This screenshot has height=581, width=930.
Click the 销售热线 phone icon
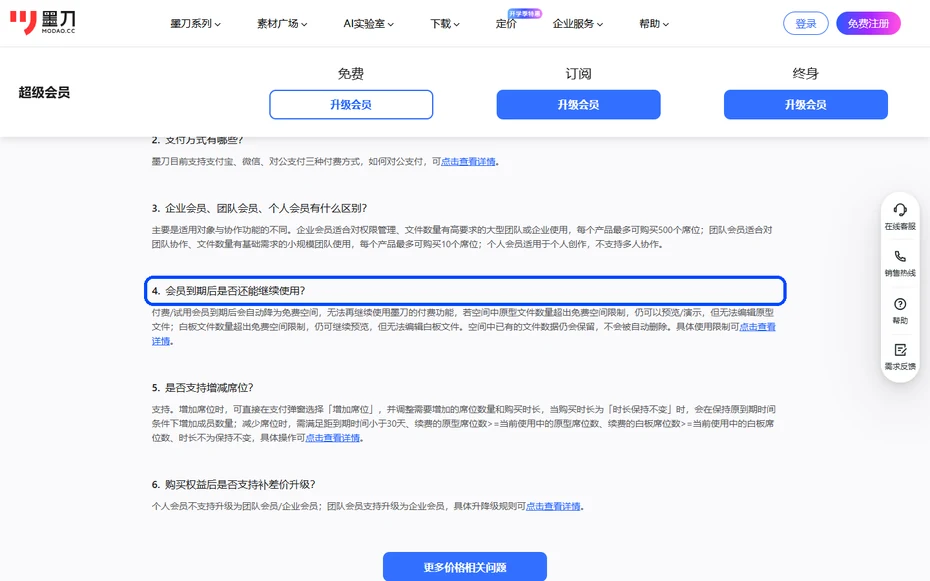tap(900, 256)
